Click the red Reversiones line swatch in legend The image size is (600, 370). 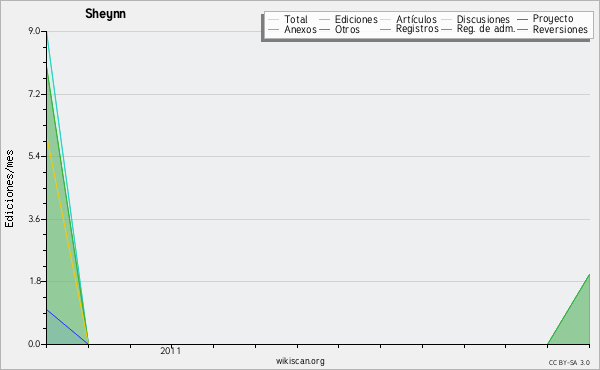pos(522,29)
